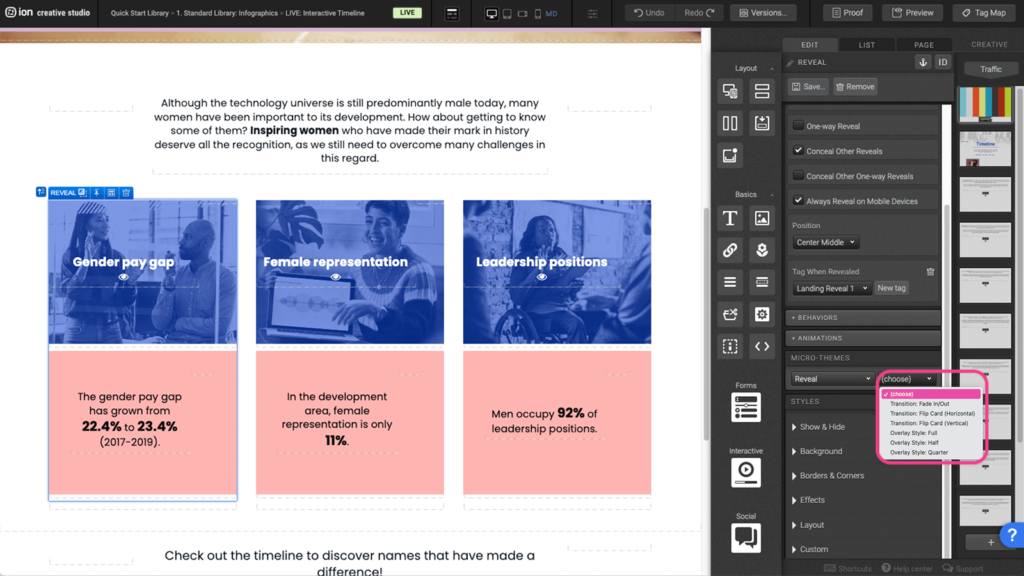Select the list lines tool in Basics
This screenshot has width=1024, height=576.
click(x=730, y=282)
